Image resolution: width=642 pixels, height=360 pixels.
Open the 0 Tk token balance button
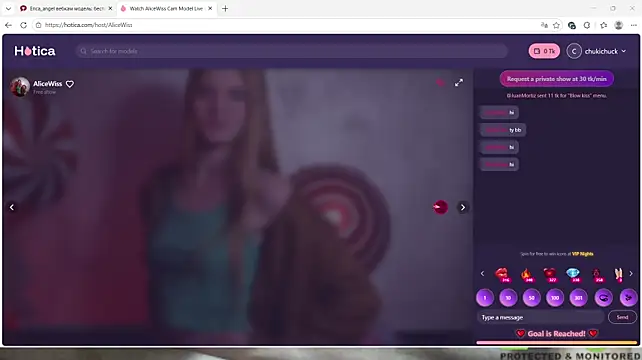tap(544, 51)
